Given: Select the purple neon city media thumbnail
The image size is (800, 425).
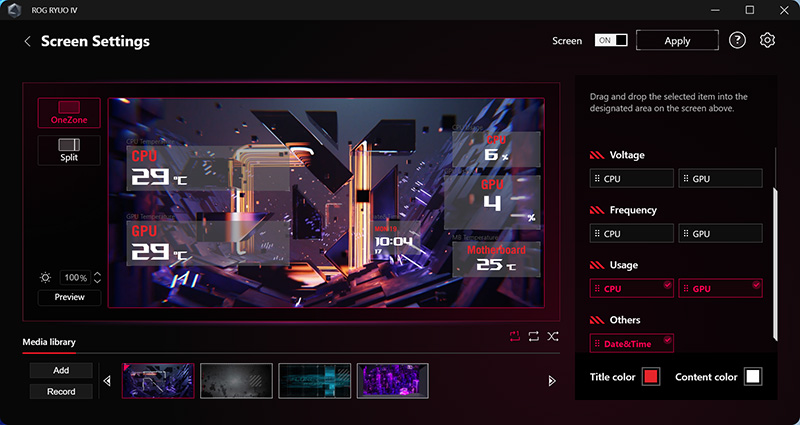Looking at the screenshot, I should pos(393,381).
